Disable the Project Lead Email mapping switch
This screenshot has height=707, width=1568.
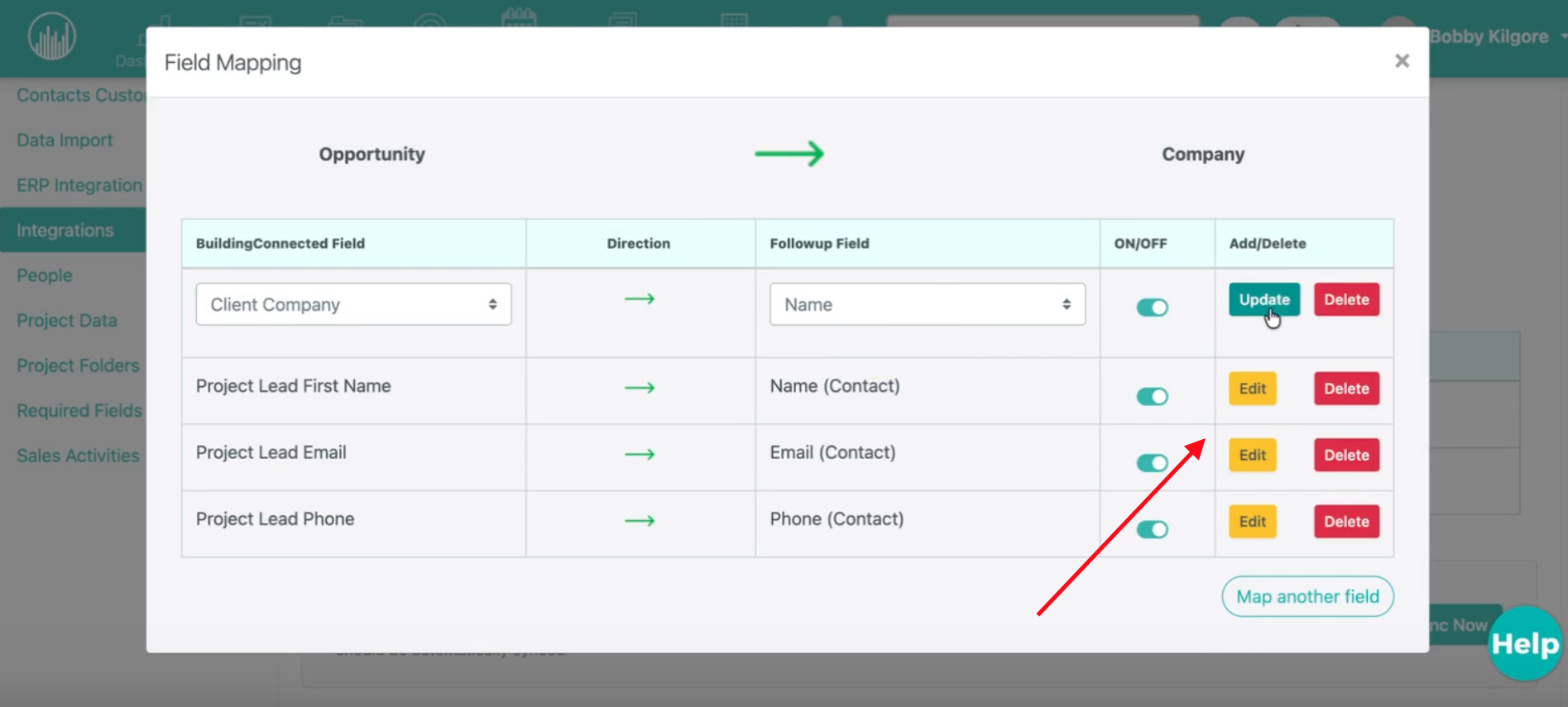click(x=1152, y=463)
